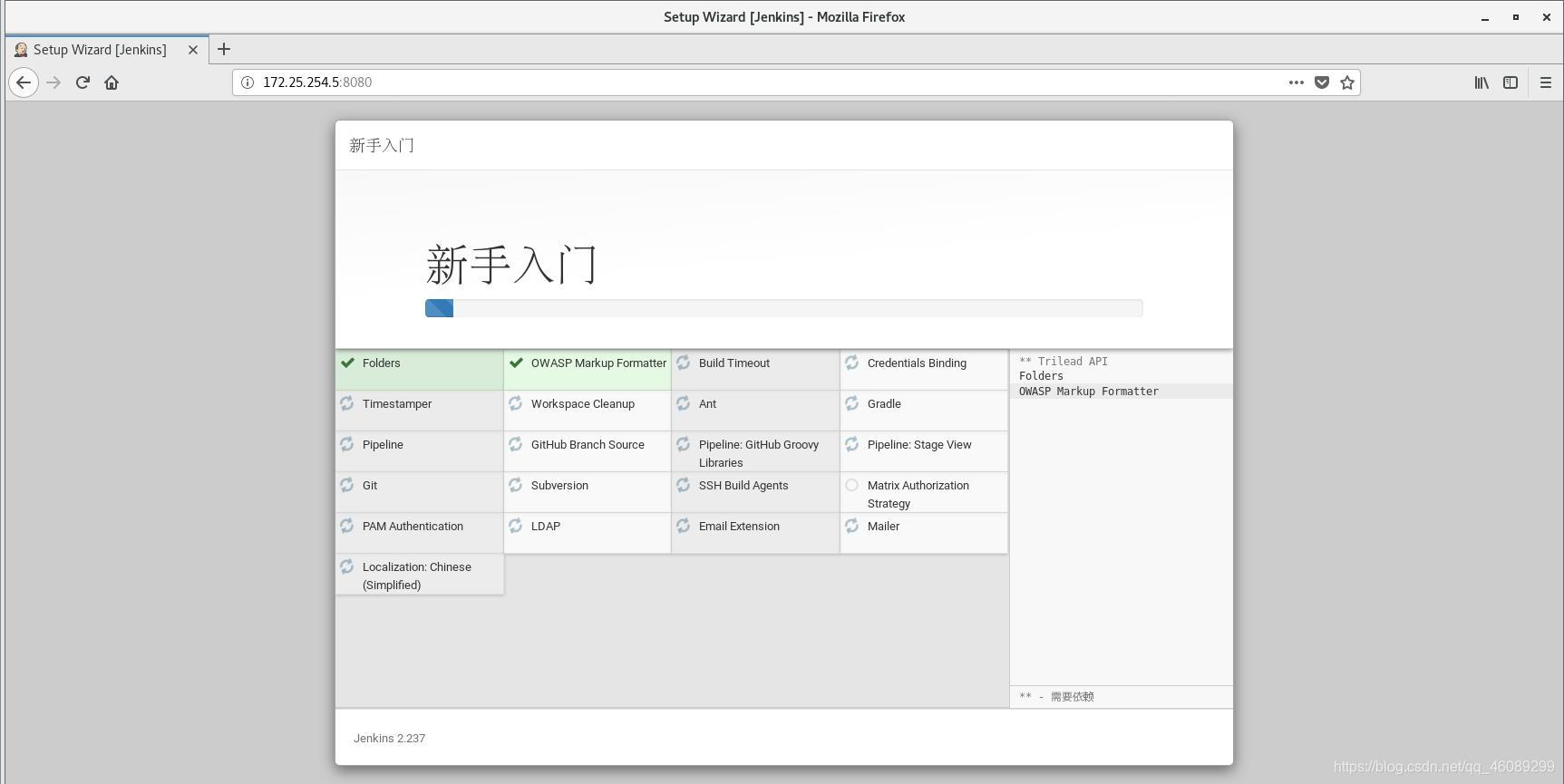Click the spinner icon next to LDAP
This screenshot has height=784, width=1564.
click(516, 526)
